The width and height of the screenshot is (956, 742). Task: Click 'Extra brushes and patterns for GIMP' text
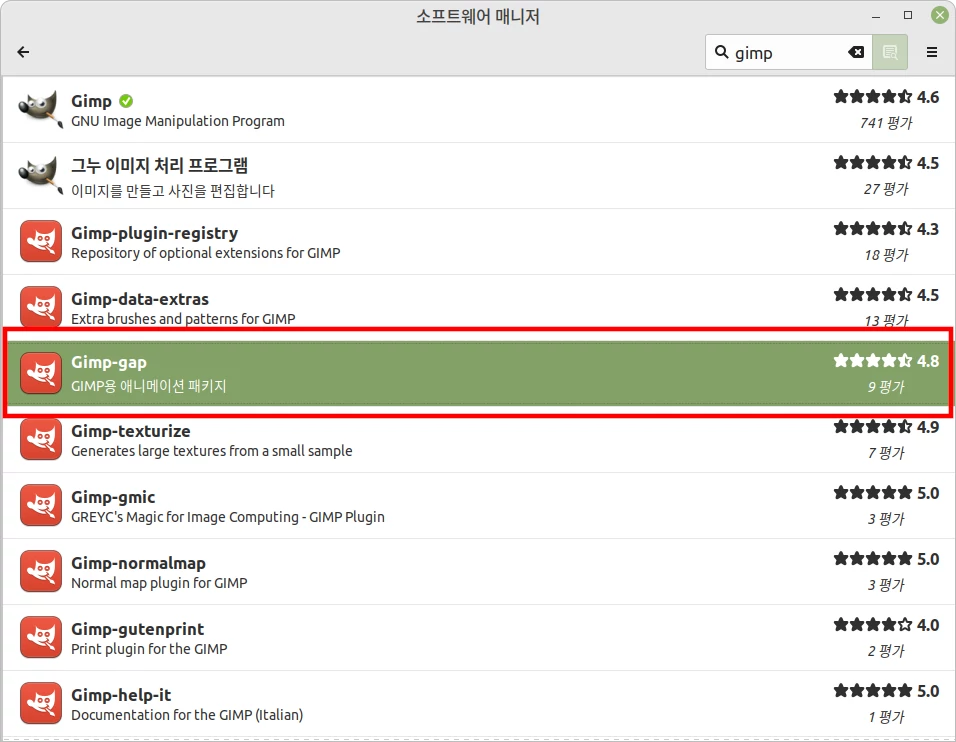click(183, 319)
